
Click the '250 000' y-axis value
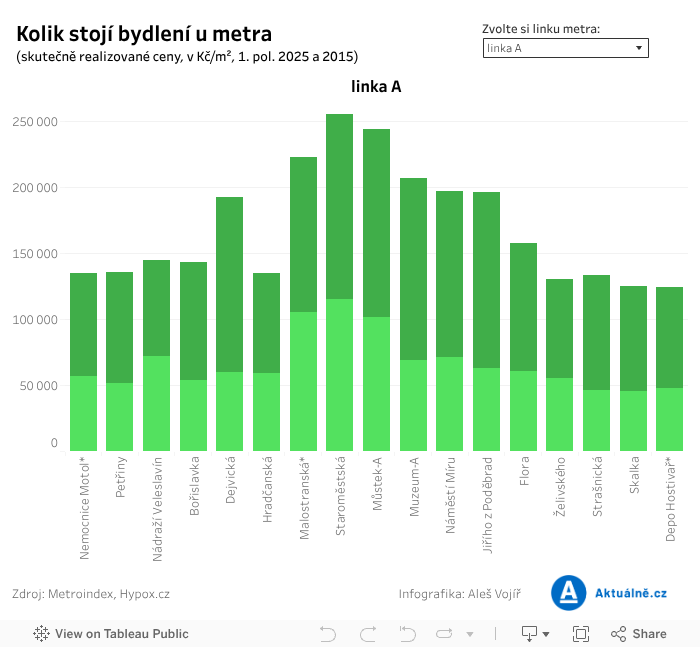[35, 122]
